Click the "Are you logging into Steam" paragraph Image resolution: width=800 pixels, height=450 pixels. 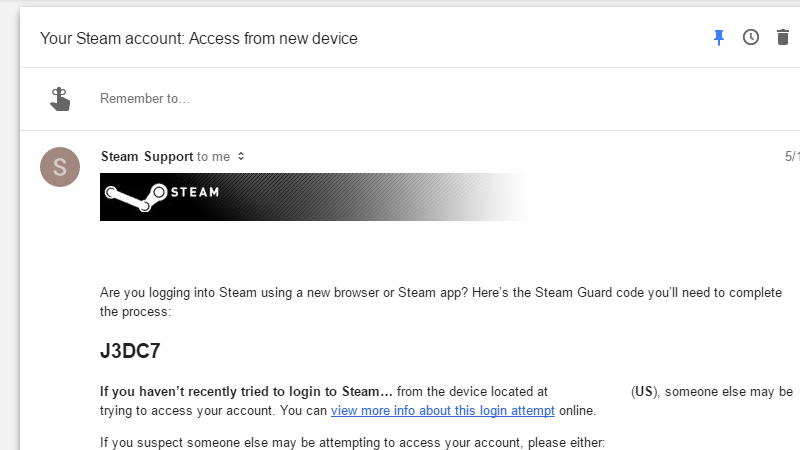pyautogui.click(x=441, y=302)
